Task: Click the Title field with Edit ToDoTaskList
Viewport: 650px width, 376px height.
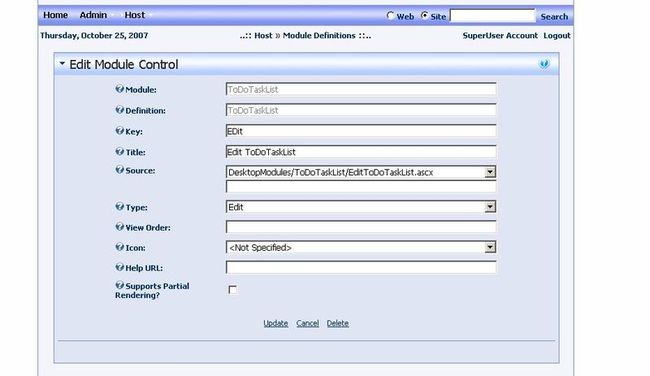Action: (x=361, y=152)
